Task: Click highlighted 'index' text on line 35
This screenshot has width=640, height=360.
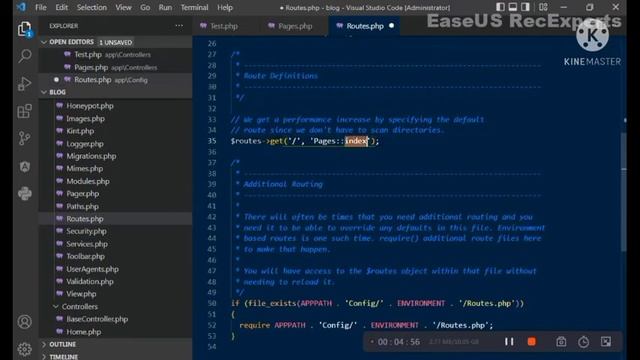Action: point(356,141)
